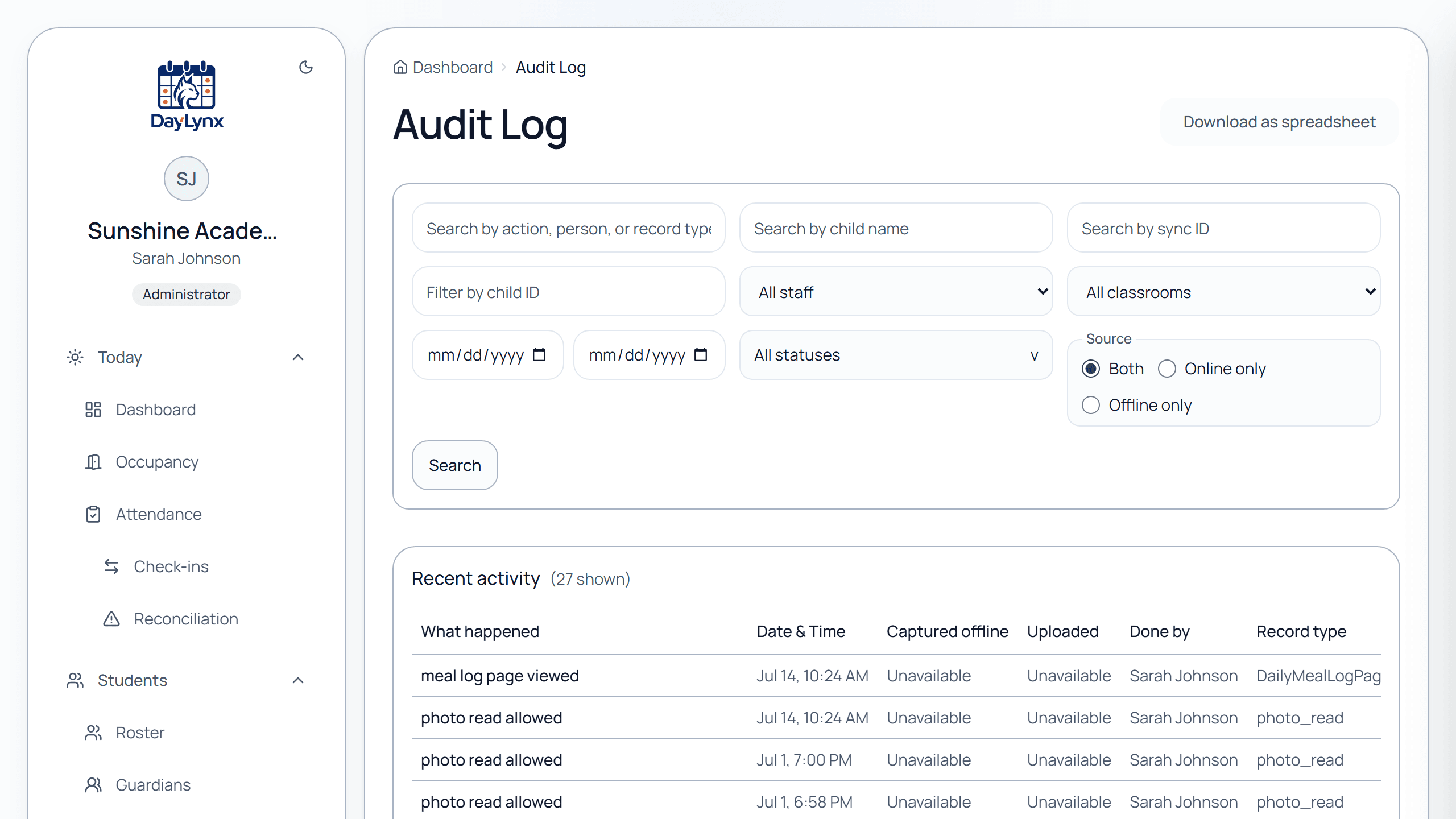Image resolution: width=1456 pixels, height=819 pixels.
Task: Click the DailyMealLogPag record type cell
Action: 1318,676
